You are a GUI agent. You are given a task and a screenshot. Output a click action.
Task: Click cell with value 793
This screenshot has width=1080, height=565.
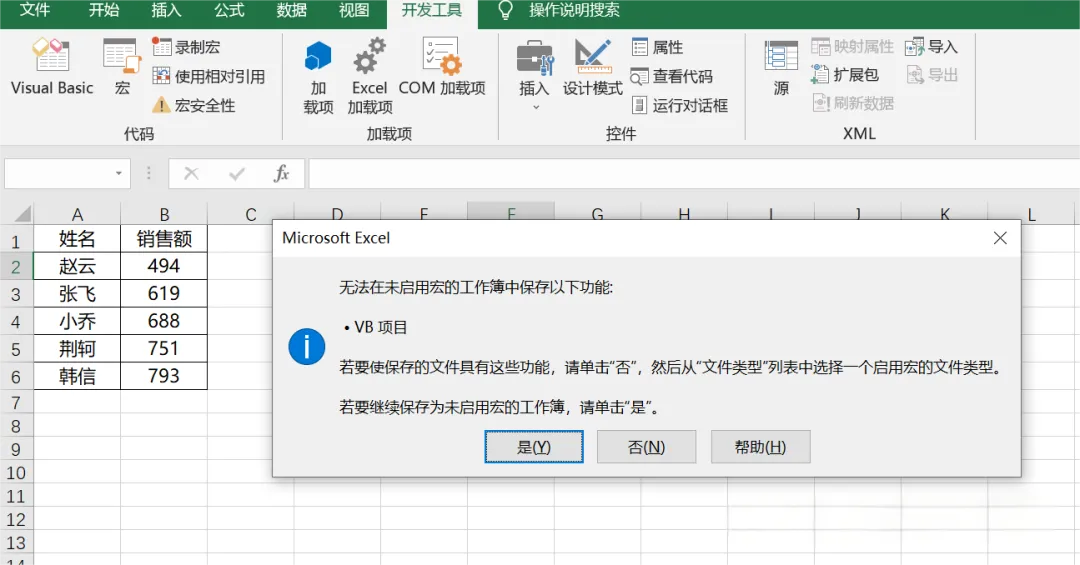pos(164,376)
